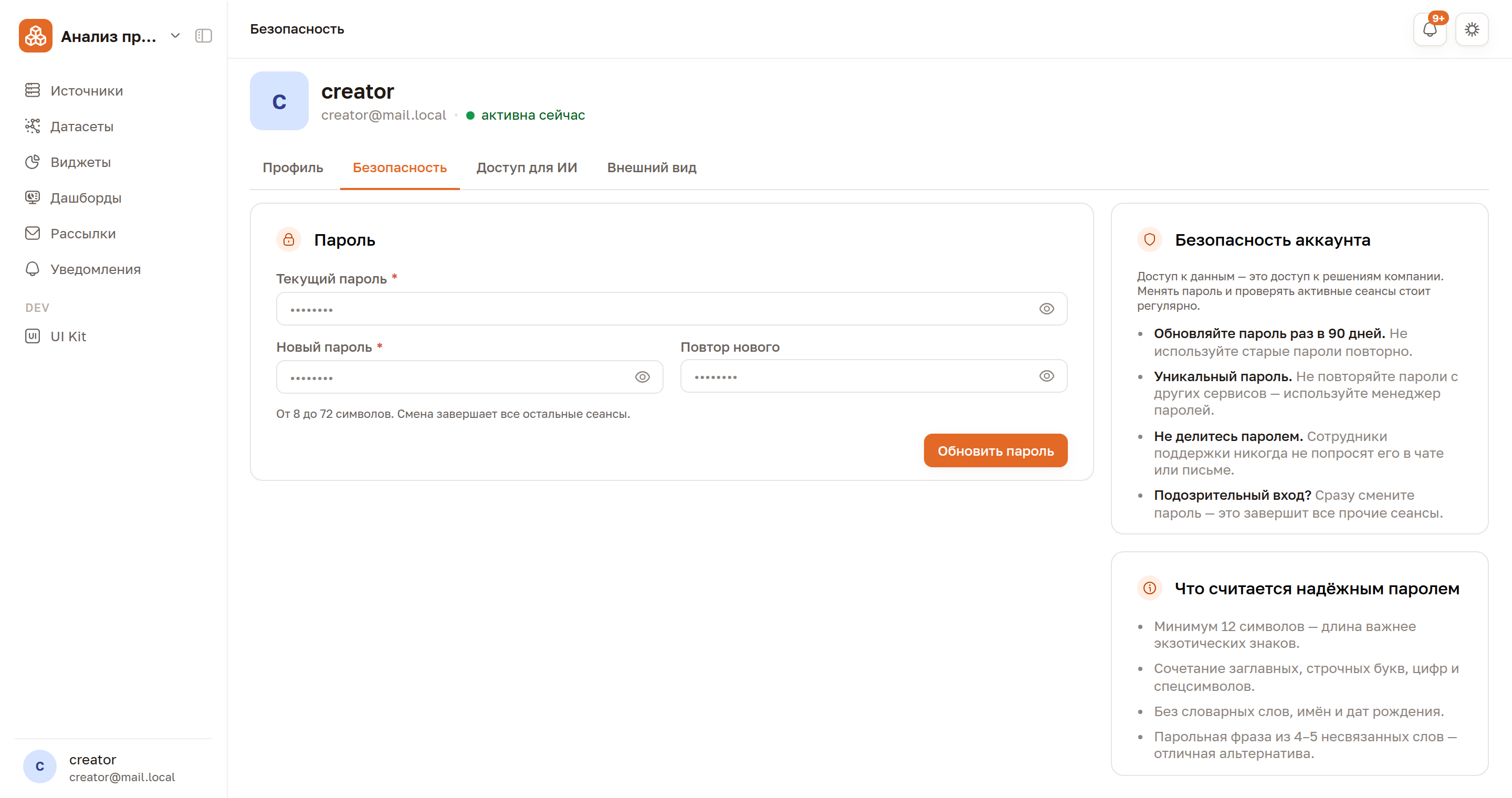The width and height of the screenshot is (1512, 798).
Task: Toggle the light theme sun icon
Action: 1472,29
